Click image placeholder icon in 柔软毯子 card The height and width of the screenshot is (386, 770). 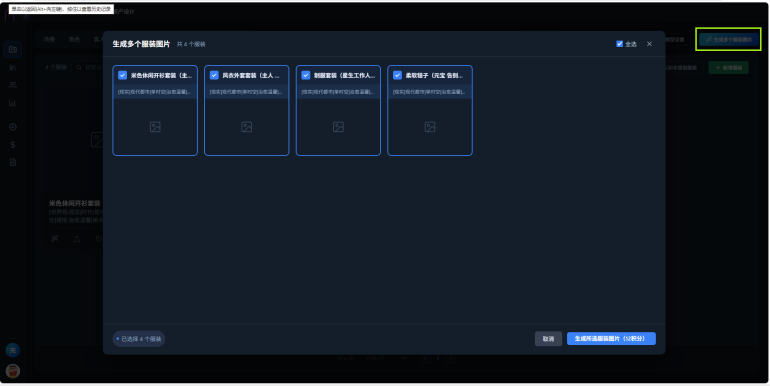point(430,127)
